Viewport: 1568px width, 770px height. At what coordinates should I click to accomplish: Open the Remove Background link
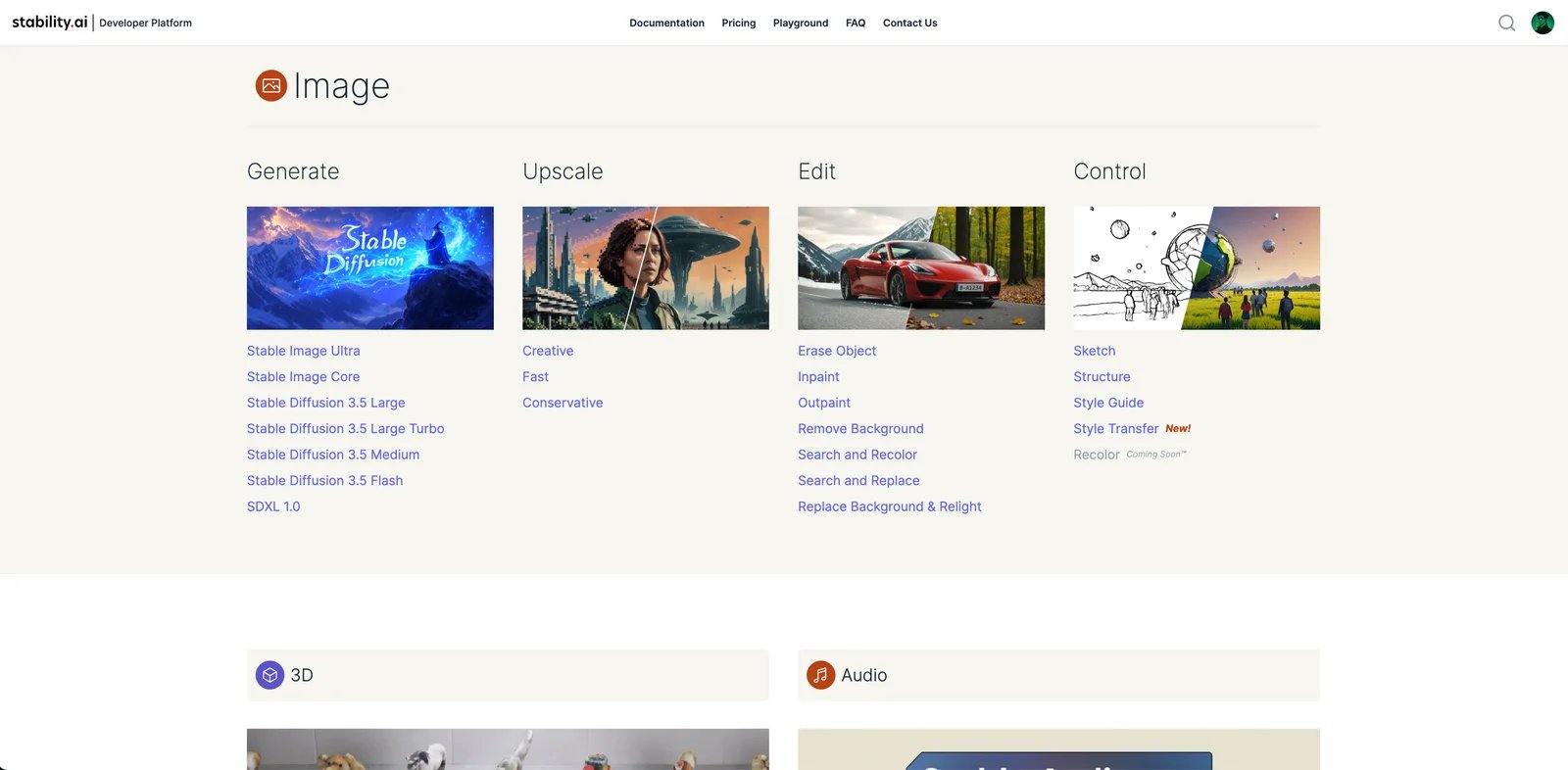click(x=860, y=429)
